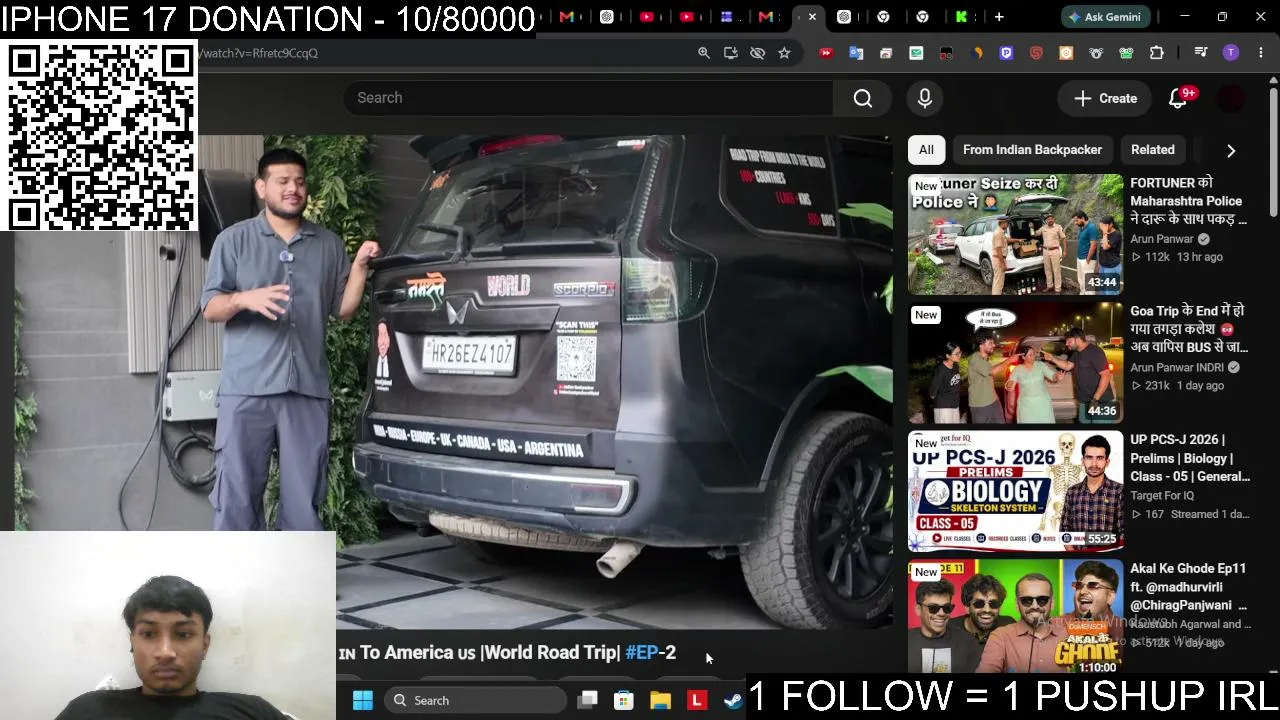Switch to the purple grid icon tab
Image resolution: width=1280 pixels, height=720 pixels.
pos(727,17)
